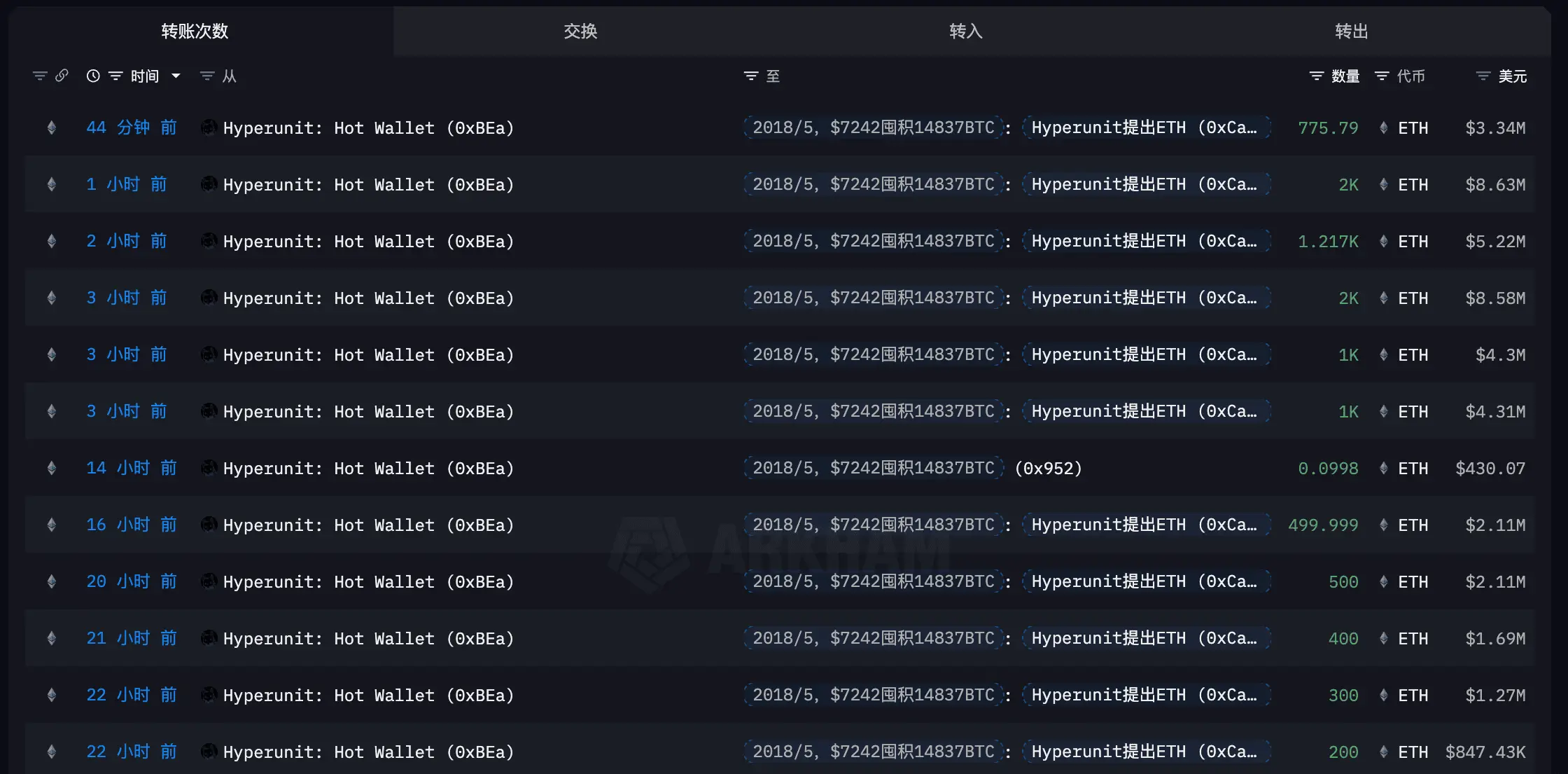Viewport: 1568px width, 774px height.
Task: Open the 美元 column filter
Action: 1483,76
